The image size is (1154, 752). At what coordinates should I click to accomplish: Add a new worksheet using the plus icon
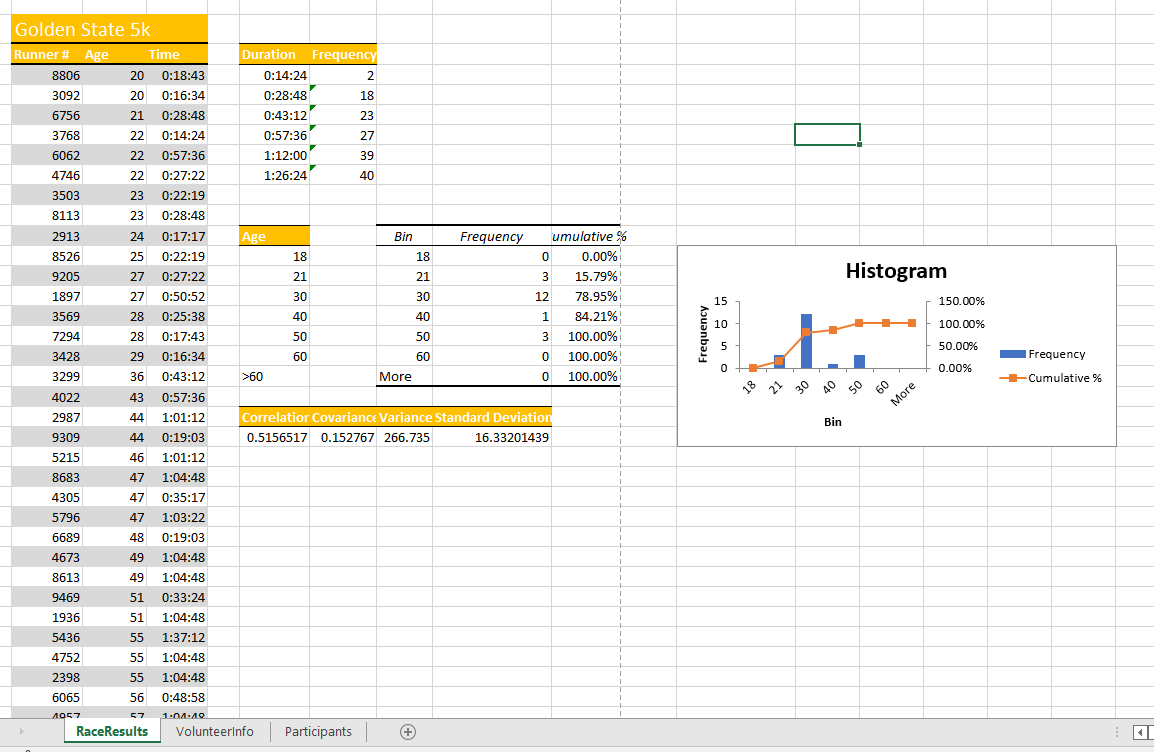(x=407, y=731)
